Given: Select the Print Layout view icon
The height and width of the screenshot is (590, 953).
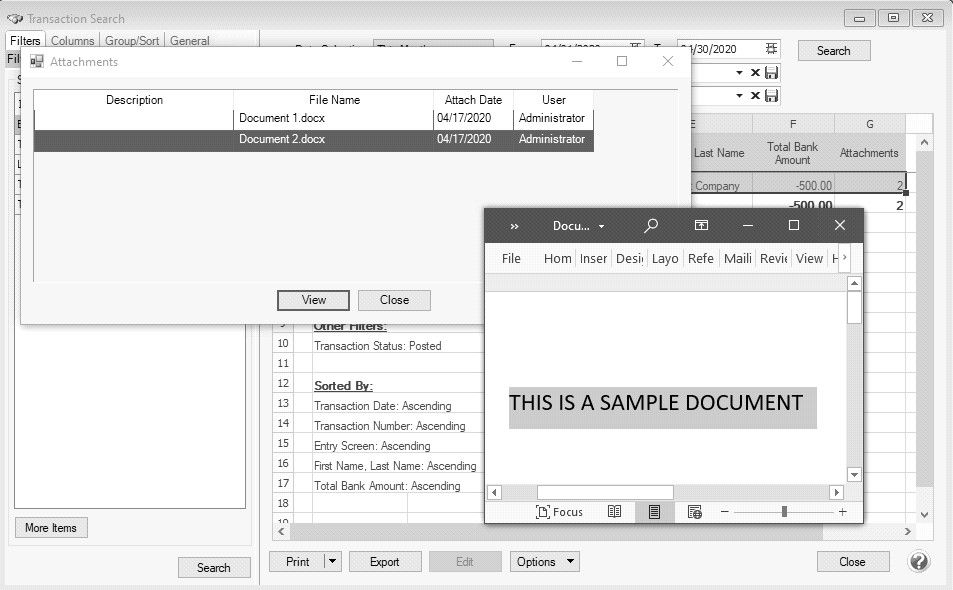Looking at the screenshot, I should tap(654, 512).
